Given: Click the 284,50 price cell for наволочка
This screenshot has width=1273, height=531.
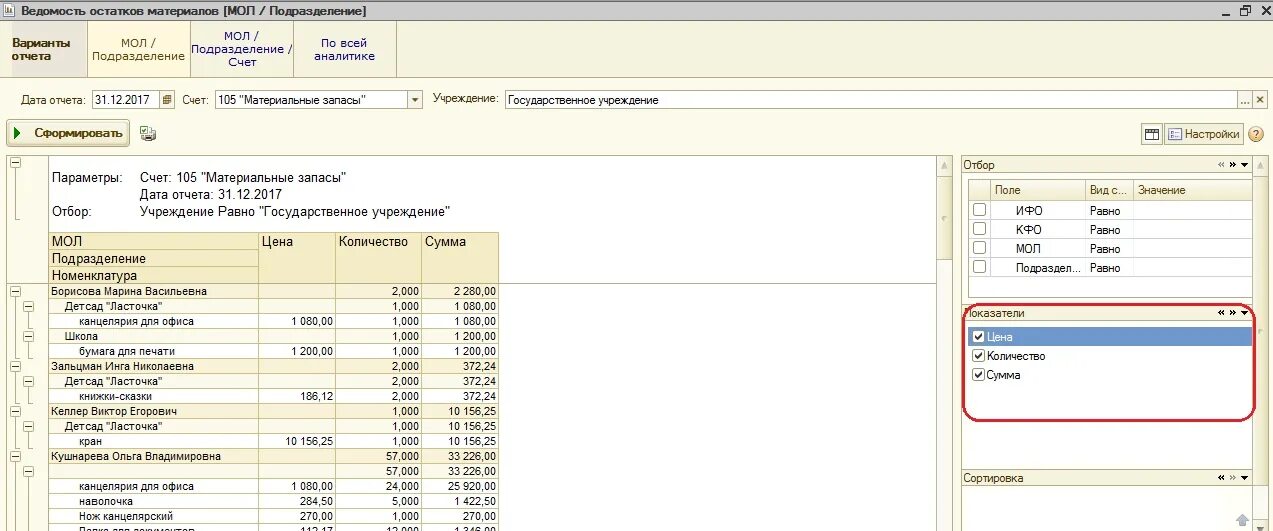Looking at the screenshot, I should 297,501.
